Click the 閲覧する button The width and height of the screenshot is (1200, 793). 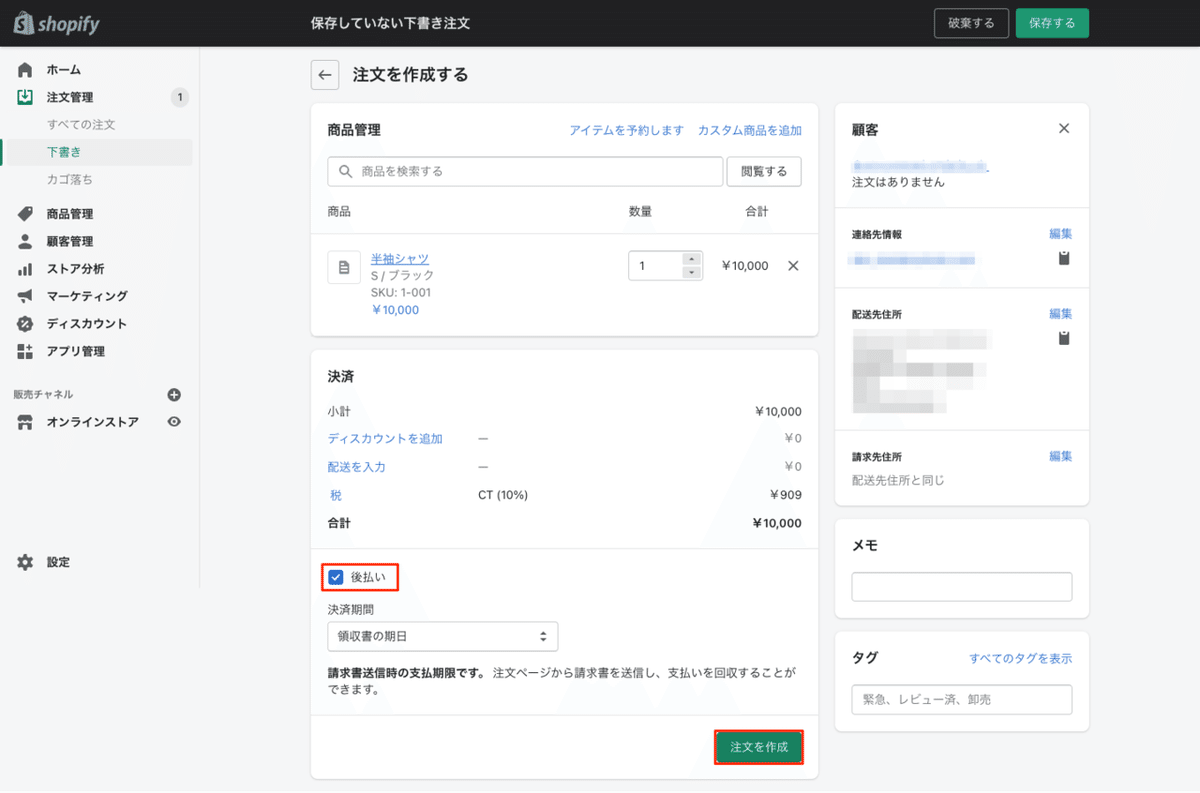tap(764, 171)
